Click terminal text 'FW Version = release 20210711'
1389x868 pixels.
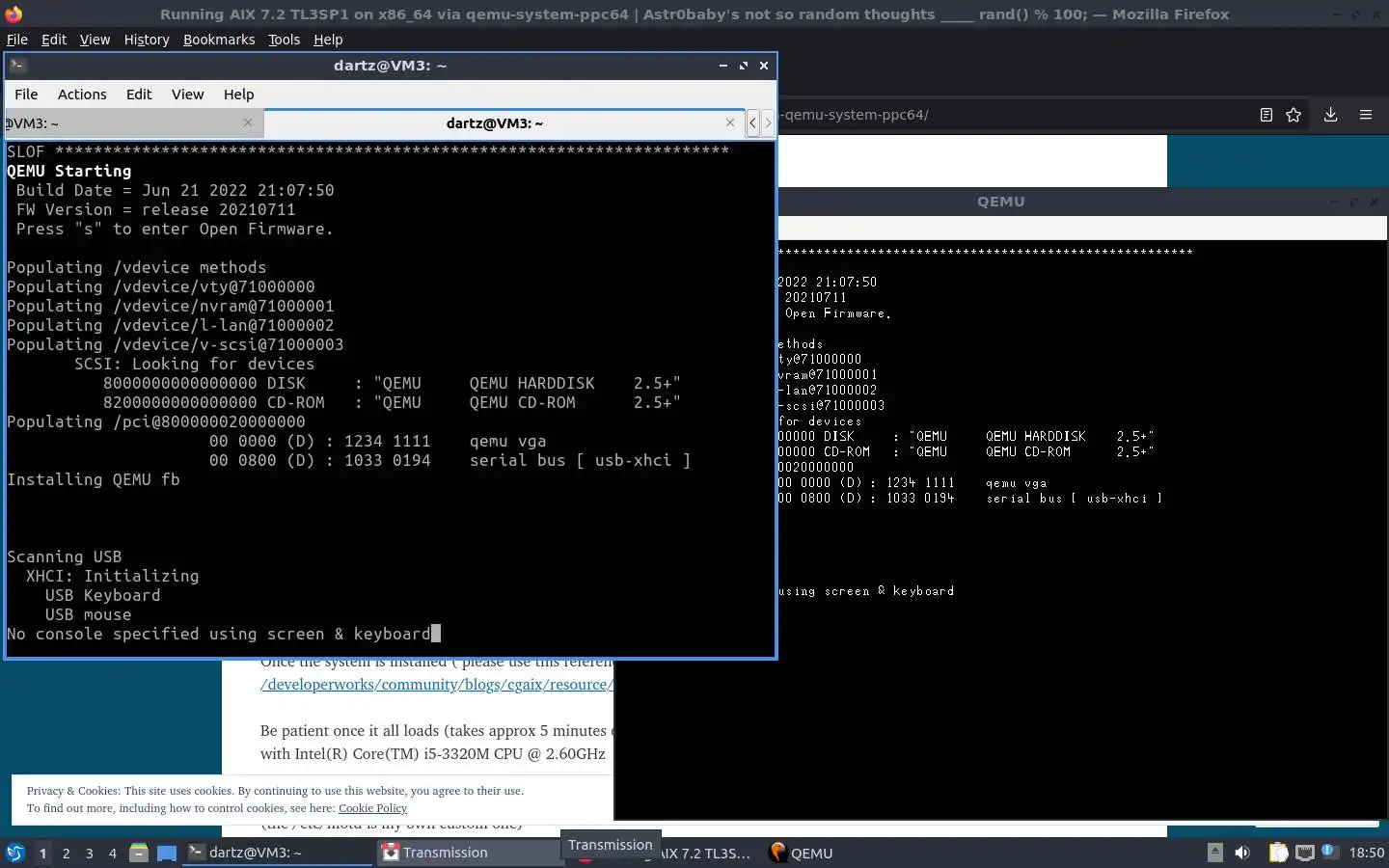tap(156, 209)
